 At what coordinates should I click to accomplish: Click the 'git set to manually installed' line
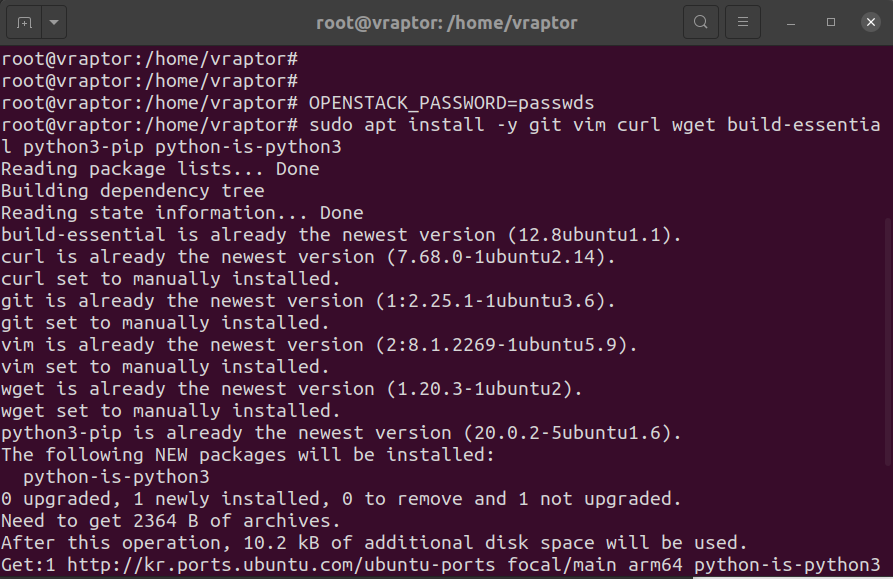165,323
